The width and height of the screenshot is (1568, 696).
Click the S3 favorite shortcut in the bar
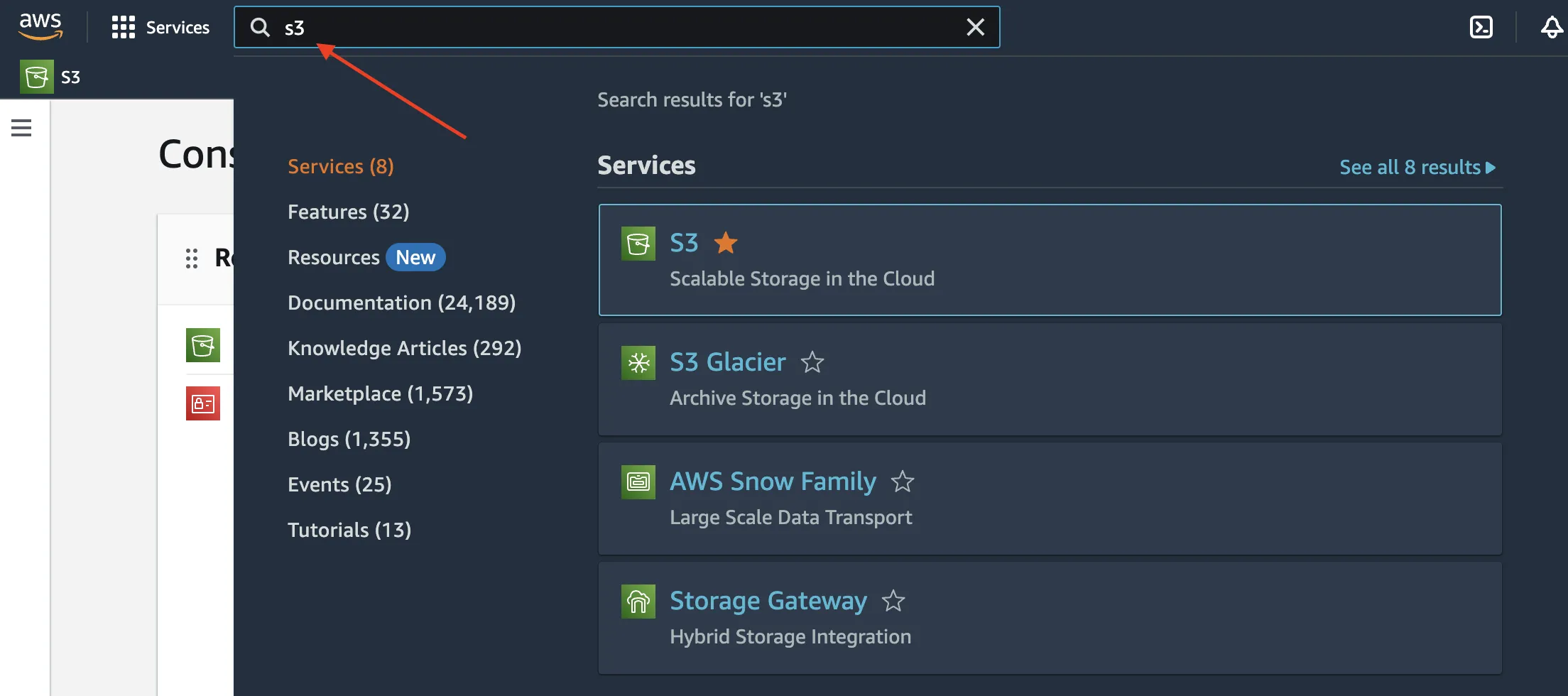[x=50, y=77]
